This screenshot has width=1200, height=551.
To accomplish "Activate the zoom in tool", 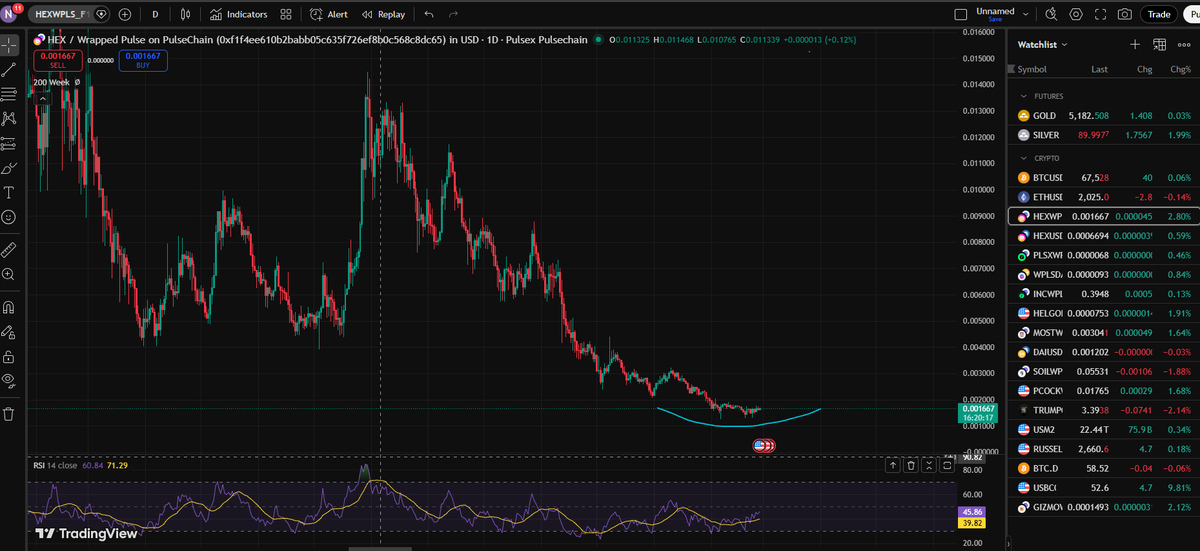I will tap(9, 273).
